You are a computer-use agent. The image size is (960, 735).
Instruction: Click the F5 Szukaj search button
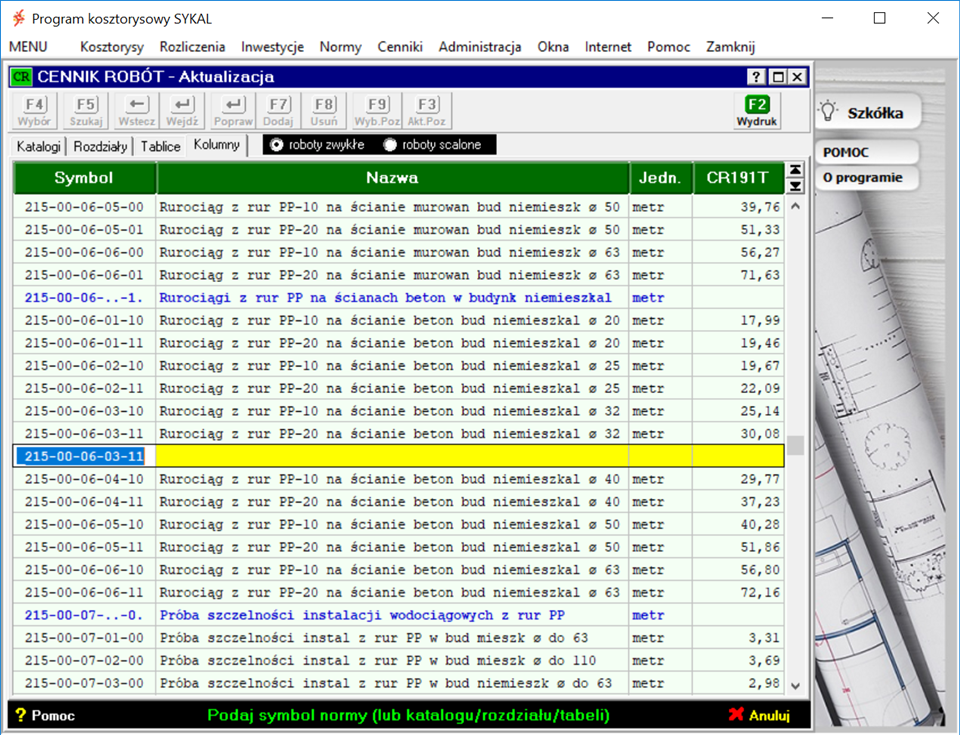click(86, 111)
